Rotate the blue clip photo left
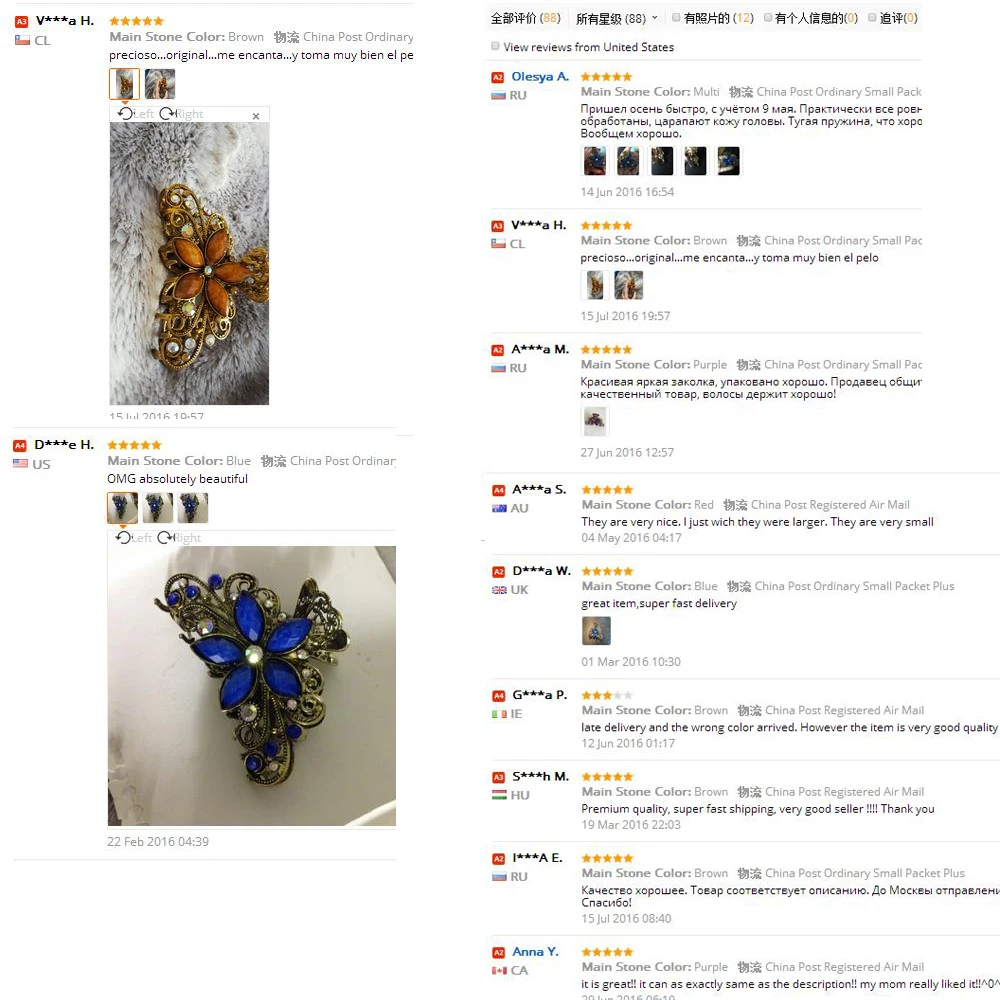 click(x=134, y=538)
